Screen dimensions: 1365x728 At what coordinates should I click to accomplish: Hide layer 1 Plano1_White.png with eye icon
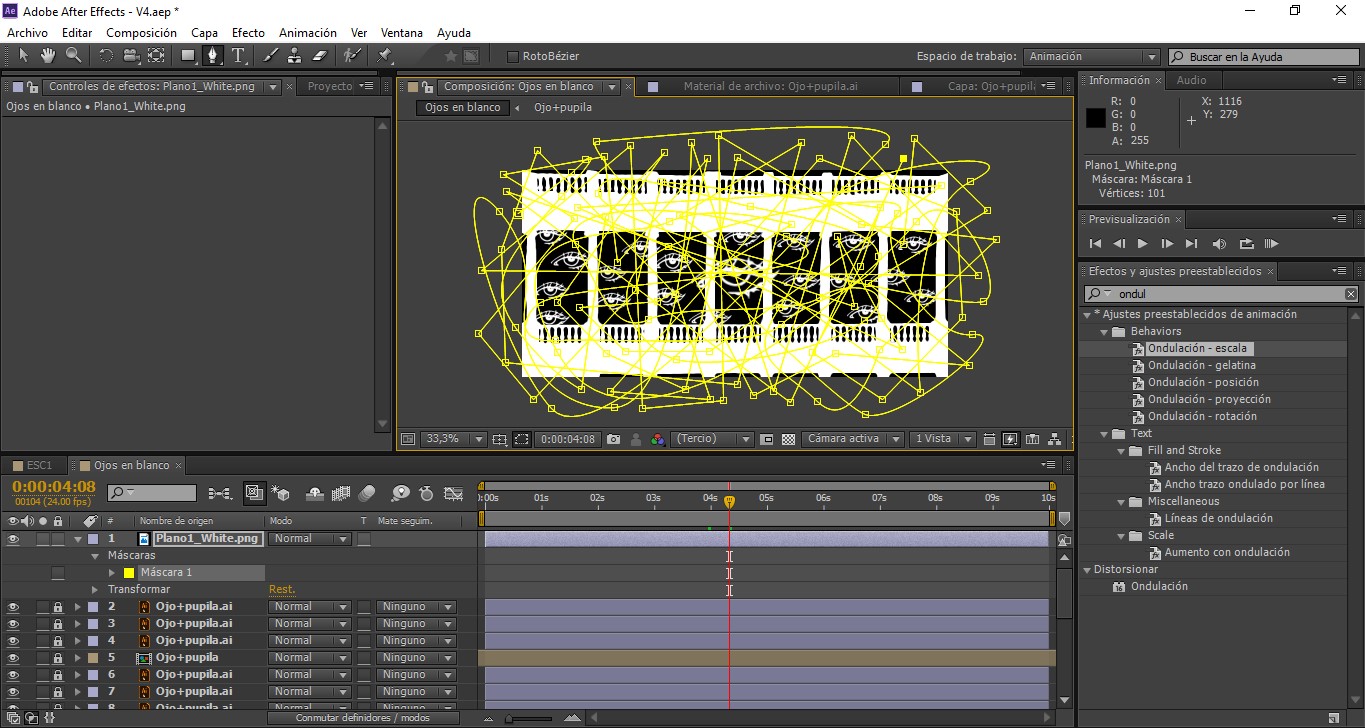[13, 539]
